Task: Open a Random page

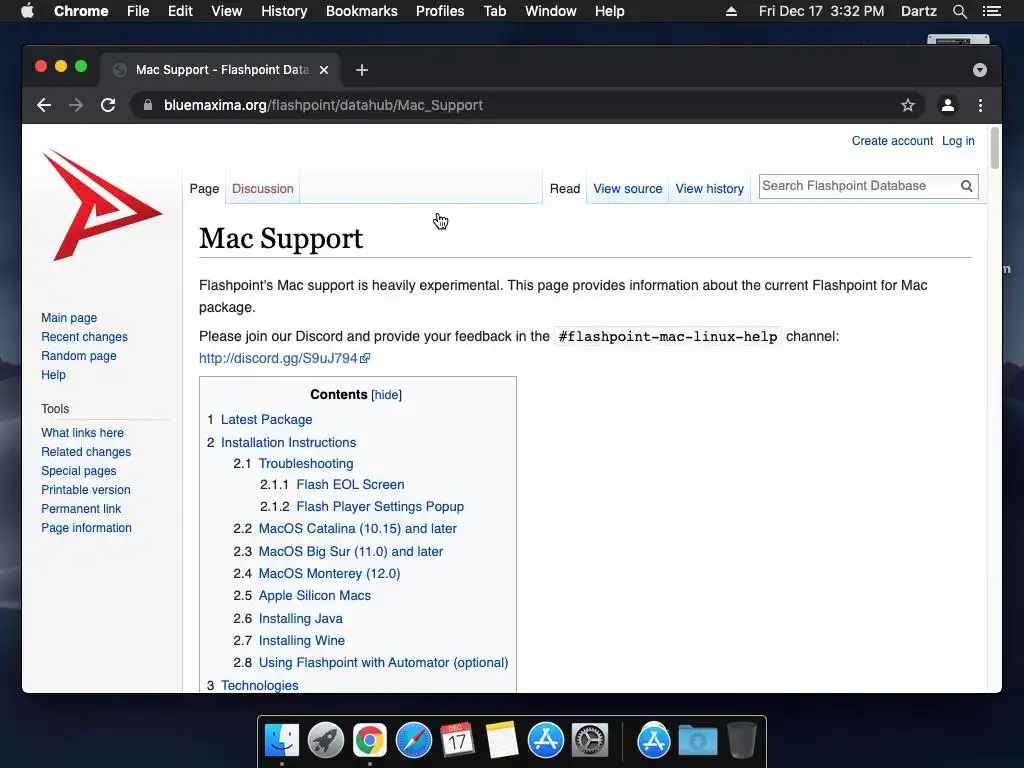Action: (79, 356)
